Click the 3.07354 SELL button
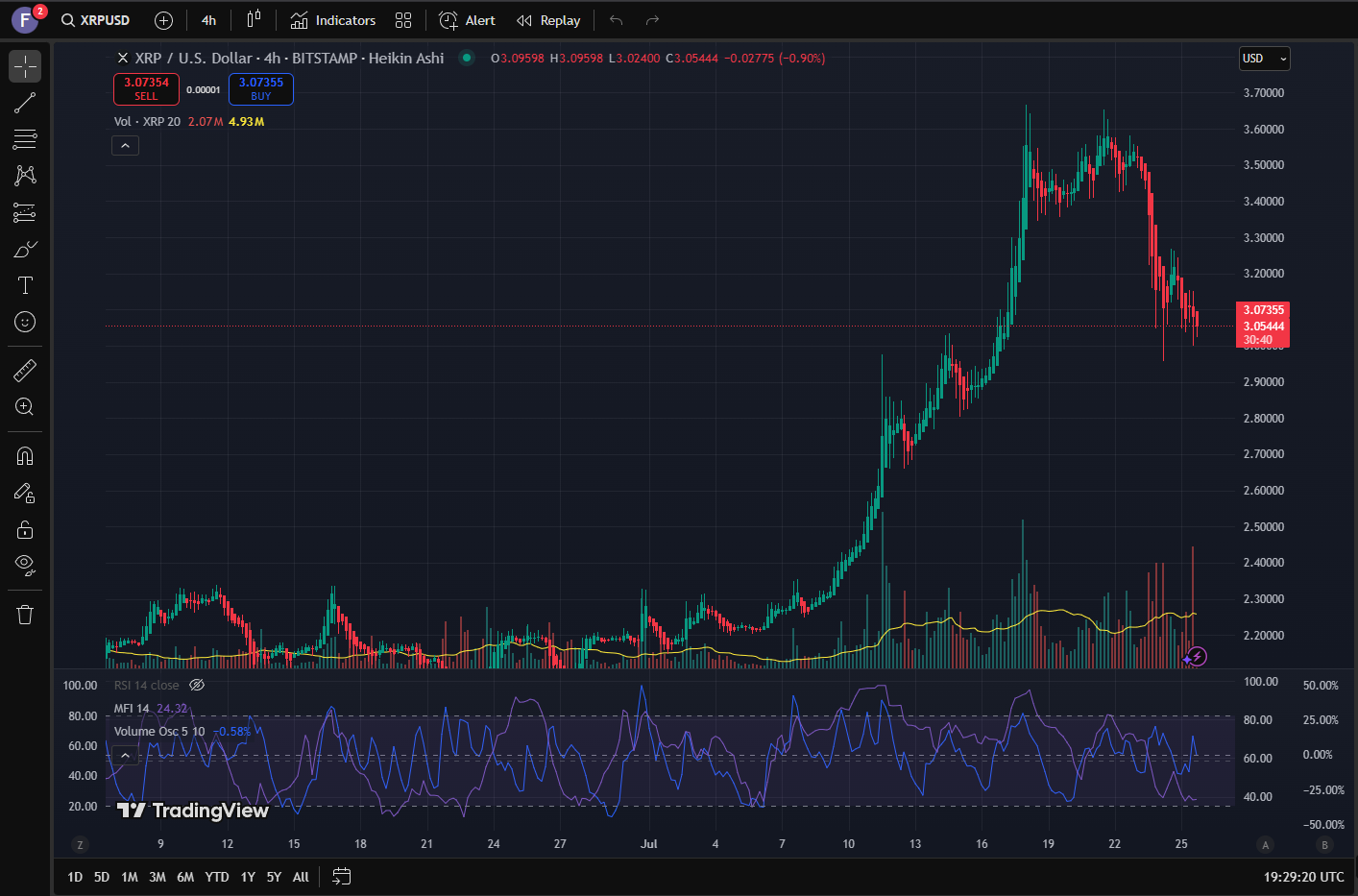Viewport: 1358px width, 896px height. [146, 88]
